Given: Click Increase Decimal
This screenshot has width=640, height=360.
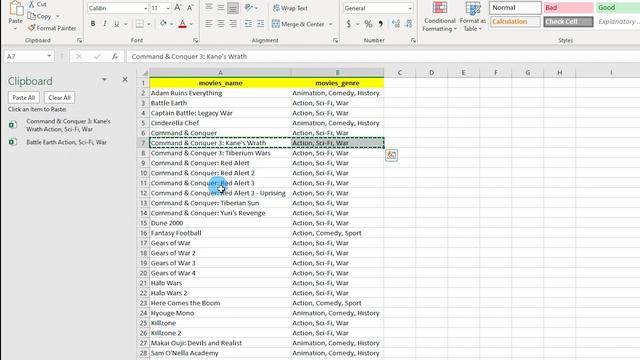Looking at the screenshot, I should (396, 24).
